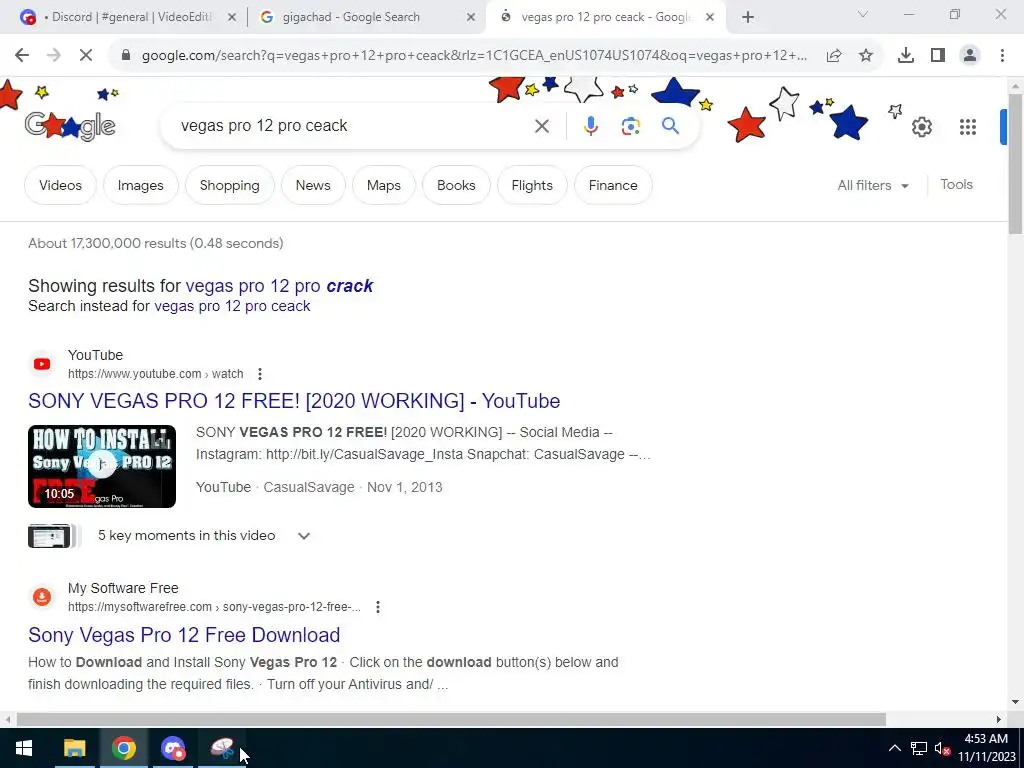Open File Explorer from the taskbar
This screenshot has height=768, width=1024.
click(x=74, y=748)
